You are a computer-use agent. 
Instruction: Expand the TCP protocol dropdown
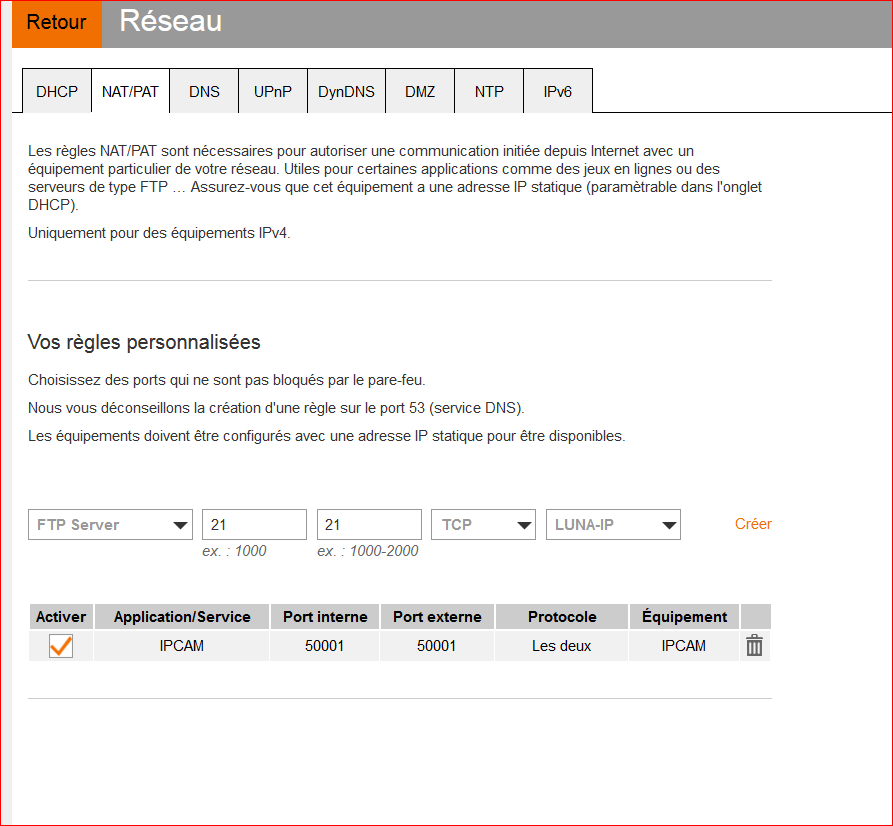[483, 525]
